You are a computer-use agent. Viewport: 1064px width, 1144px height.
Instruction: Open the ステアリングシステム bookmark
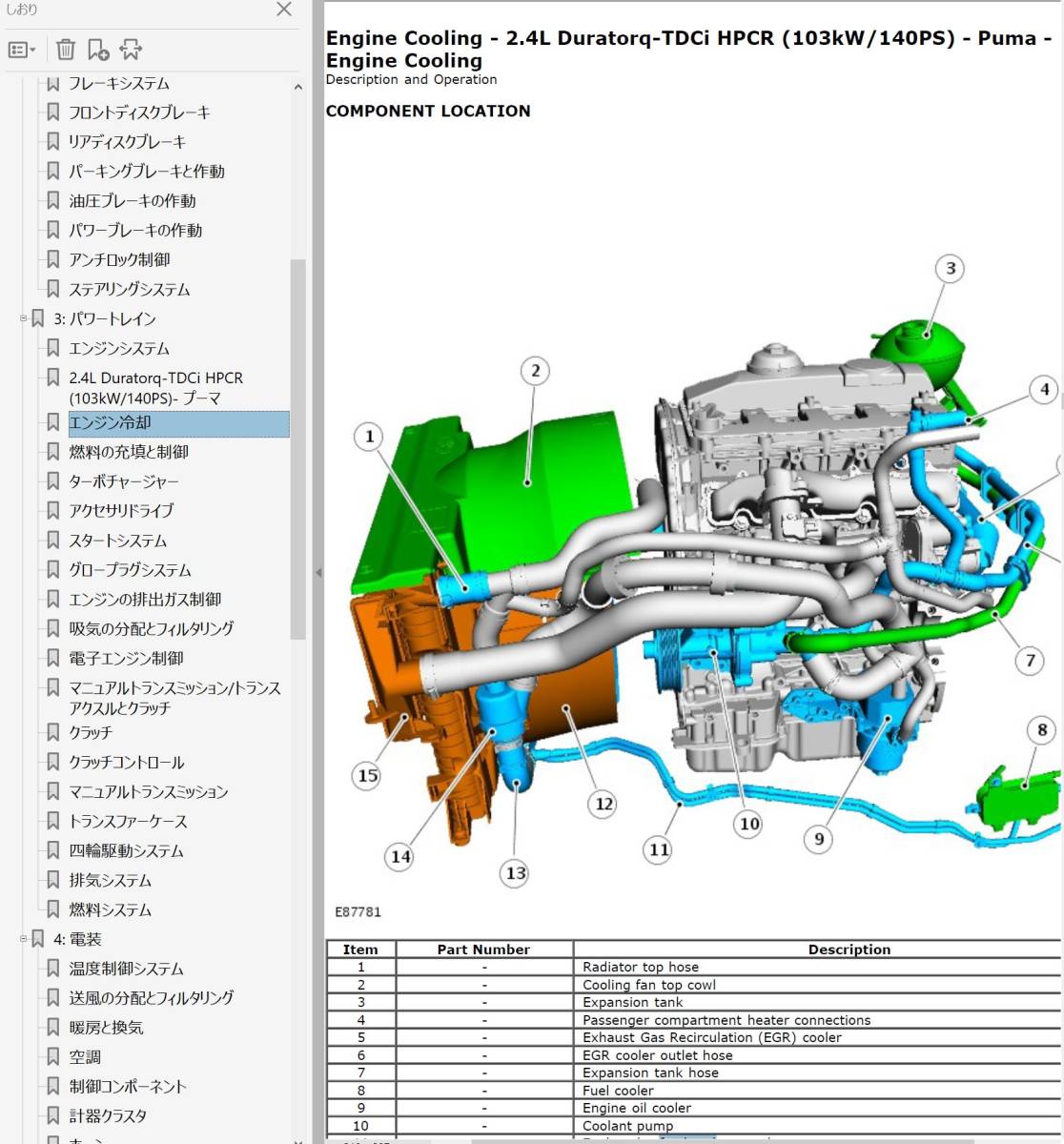[x=130, y=290]
